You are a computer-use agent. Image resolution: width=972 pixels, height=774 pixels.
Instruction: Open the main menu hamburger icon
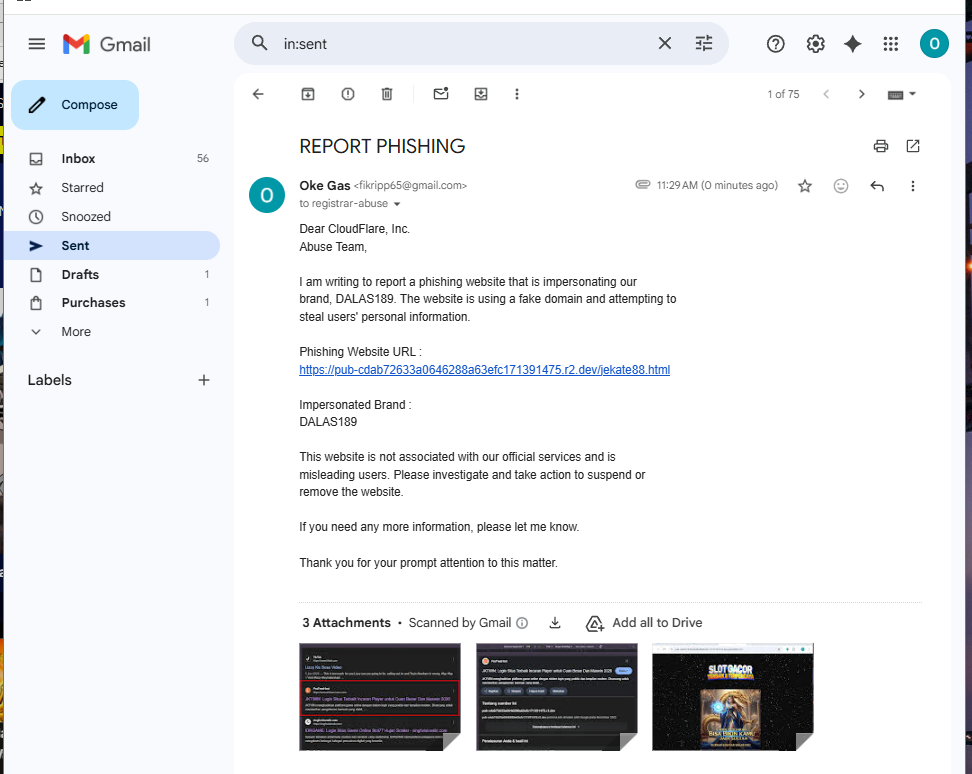pos(37,44)
